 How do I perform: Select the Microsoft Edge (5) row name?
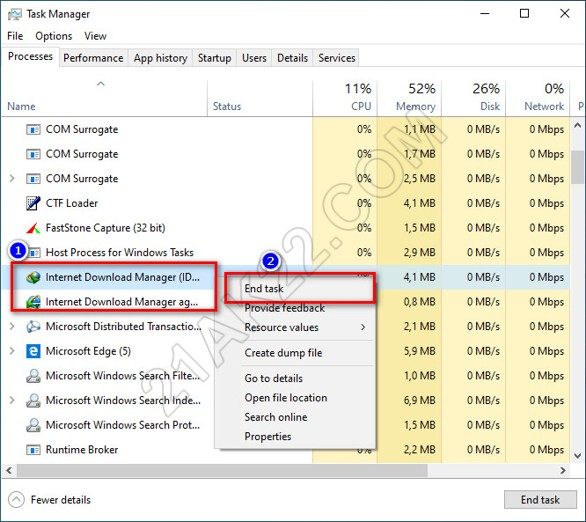click(88, 351)
